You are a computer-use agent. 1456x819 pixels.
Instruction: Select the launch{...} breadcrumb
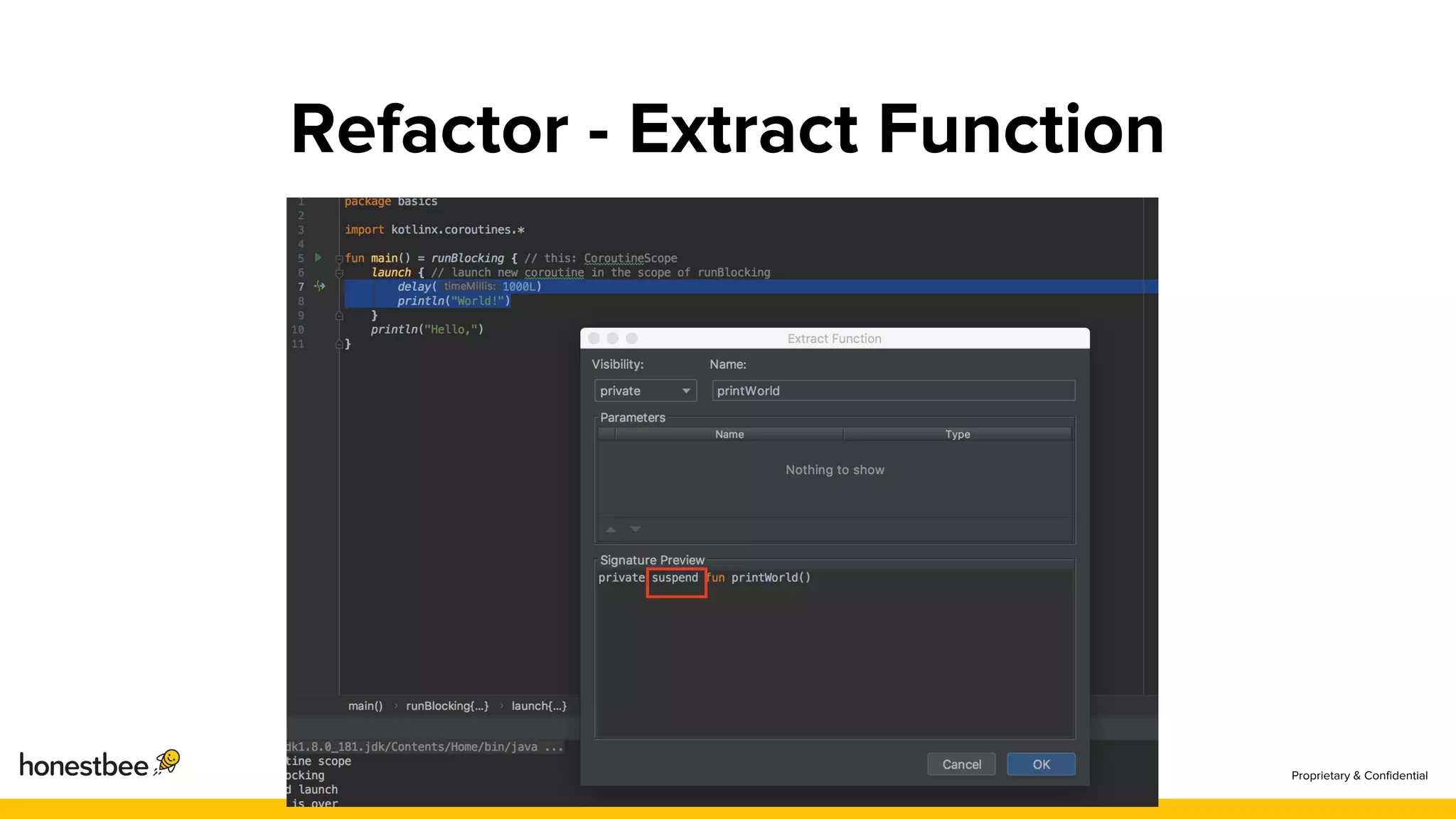coord(539,706)
